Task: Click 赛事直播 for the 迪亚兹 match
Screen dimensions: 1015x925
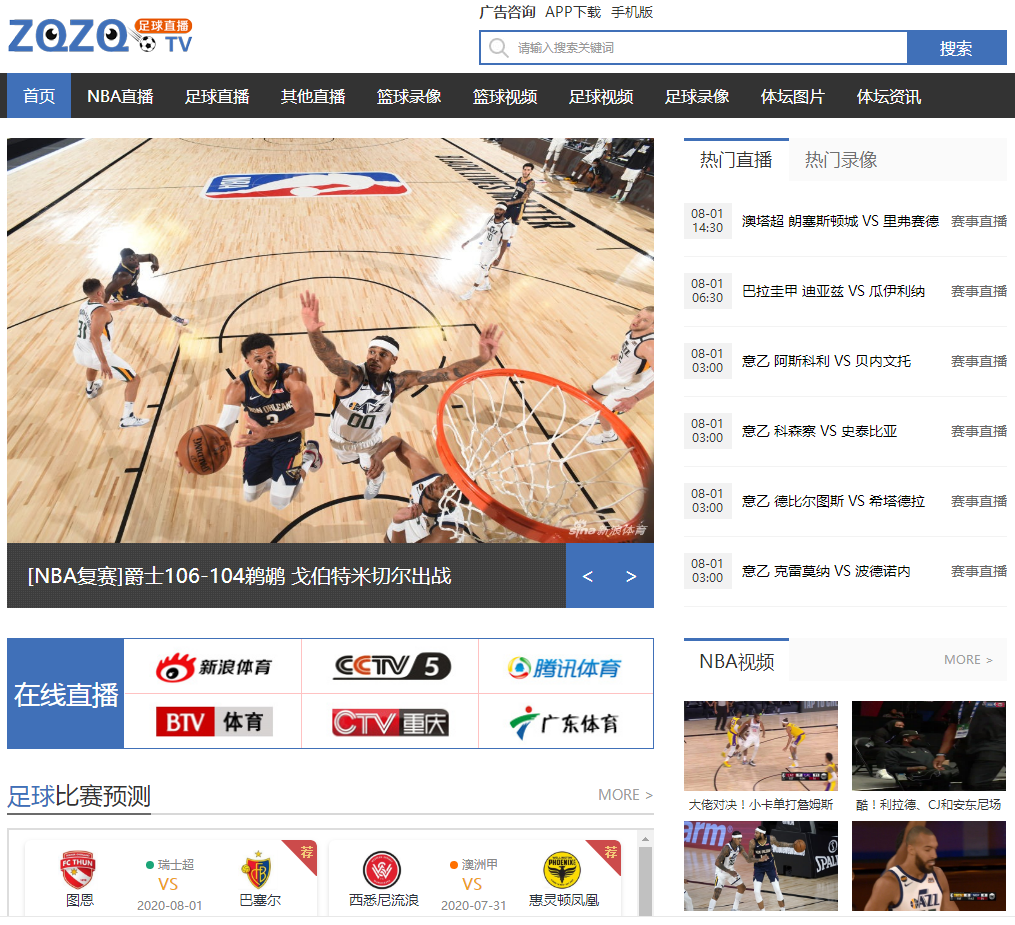Action: (979, 291)
